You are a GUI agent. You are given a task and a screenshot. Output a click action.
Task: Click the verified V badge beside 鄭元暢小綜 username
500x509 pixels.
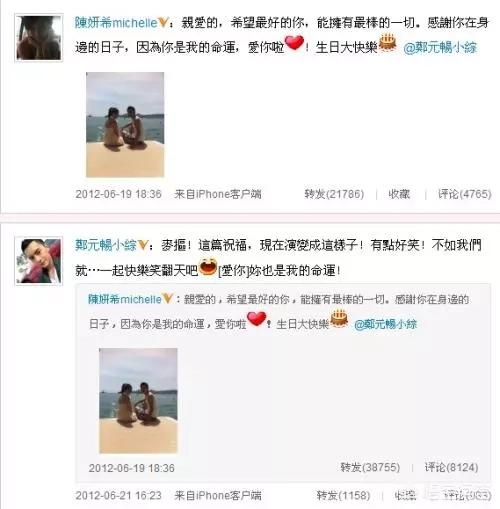coord(143,245)
